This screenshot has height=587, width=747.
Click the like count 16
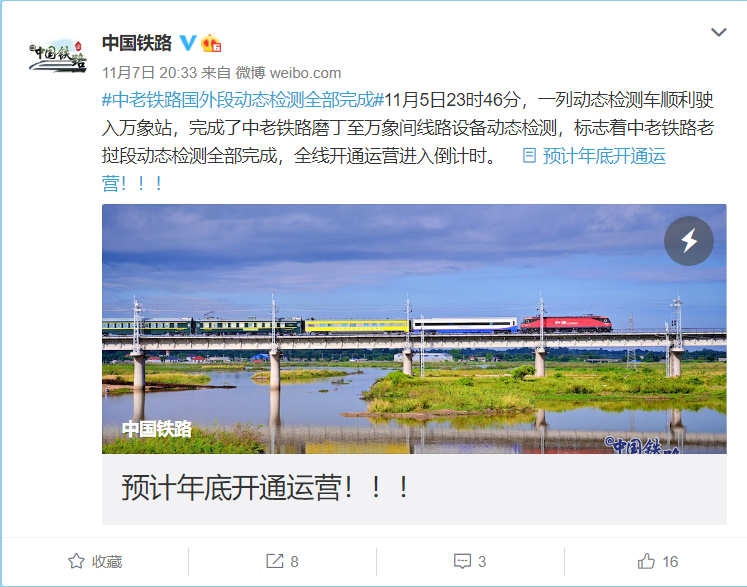(x=670, y=562)
